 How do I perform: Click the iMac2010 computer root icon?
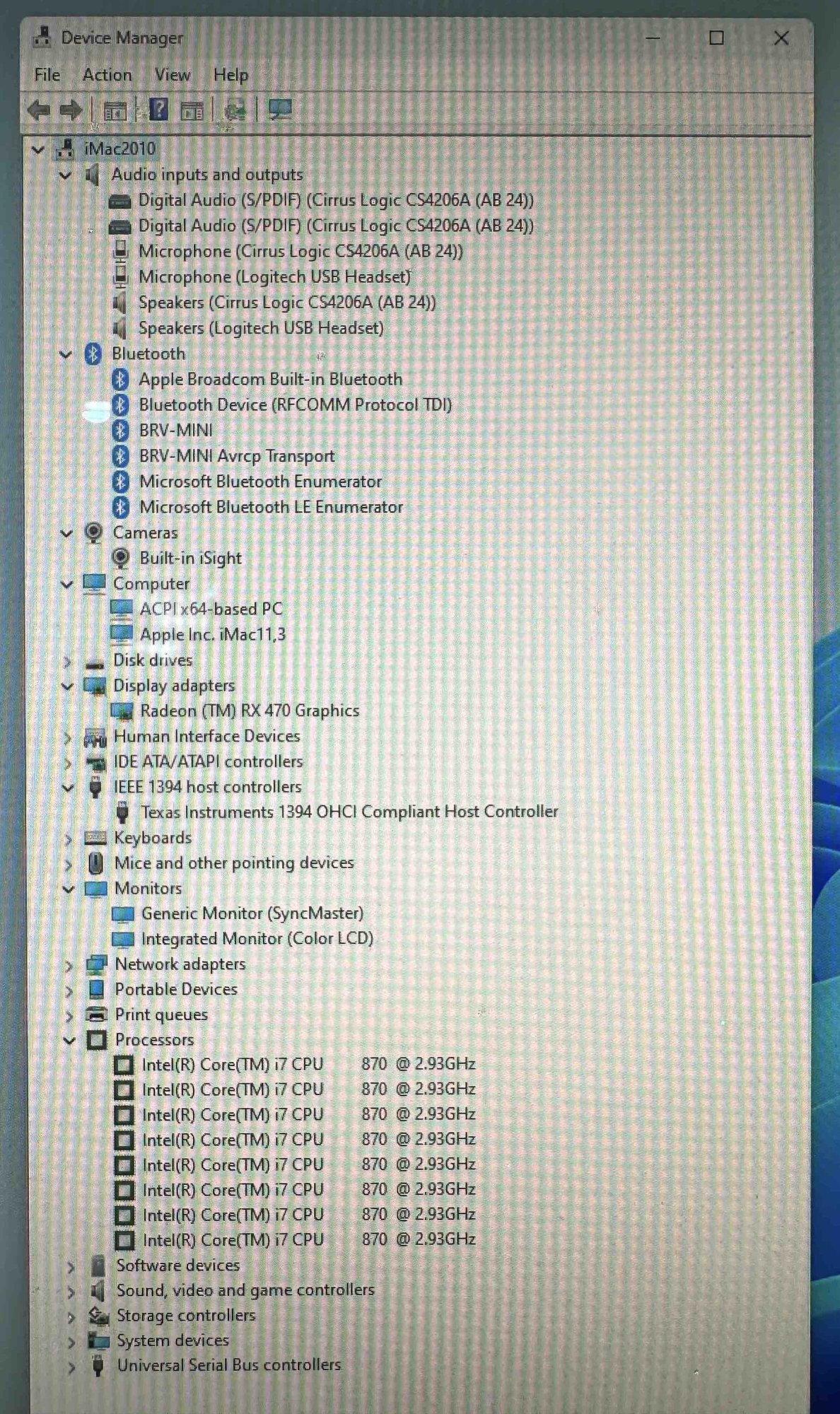66,148
